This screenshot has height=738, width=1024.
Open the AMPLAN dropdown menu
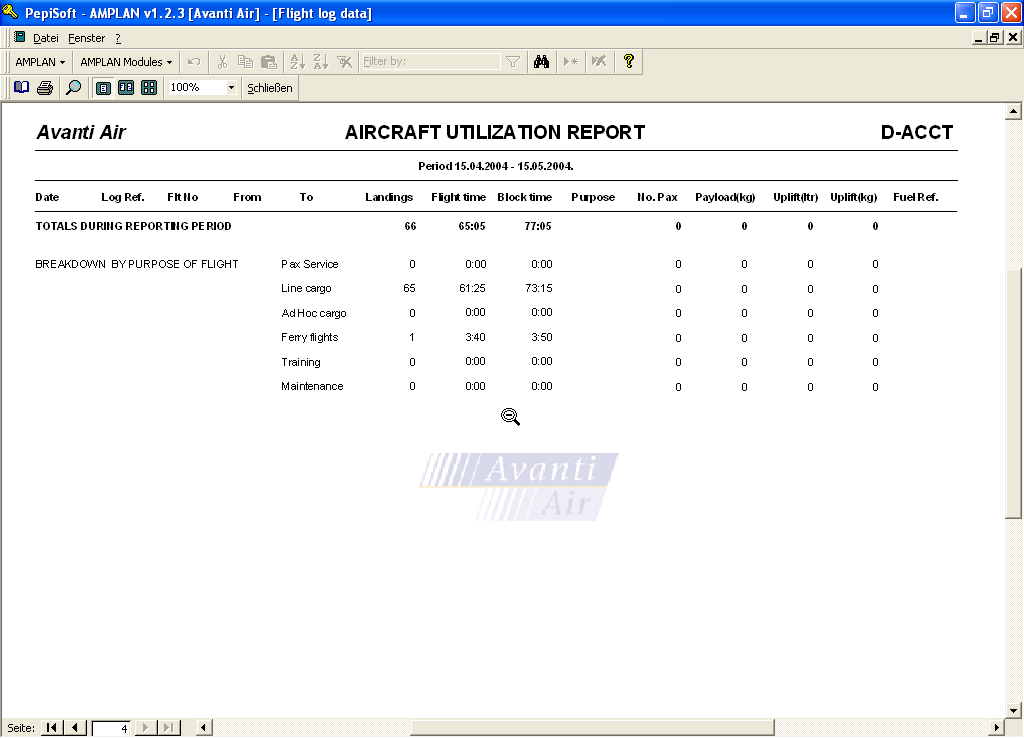40,62
